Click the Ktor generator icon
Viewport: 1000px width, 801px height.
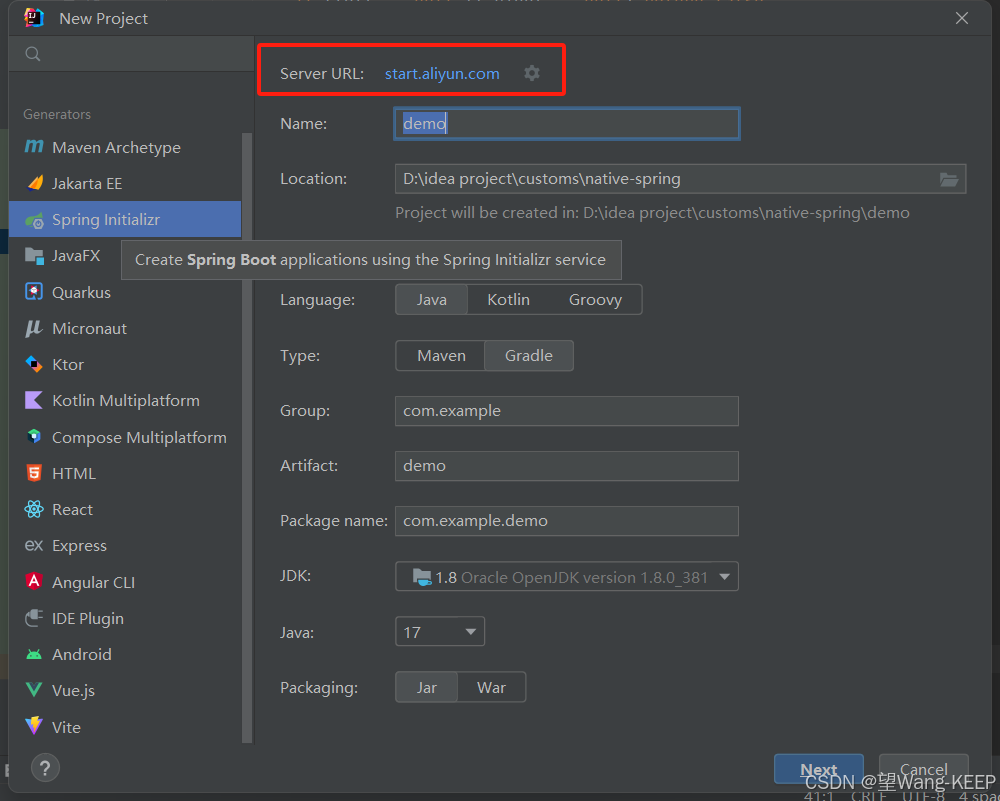click(x=34, y=364)
